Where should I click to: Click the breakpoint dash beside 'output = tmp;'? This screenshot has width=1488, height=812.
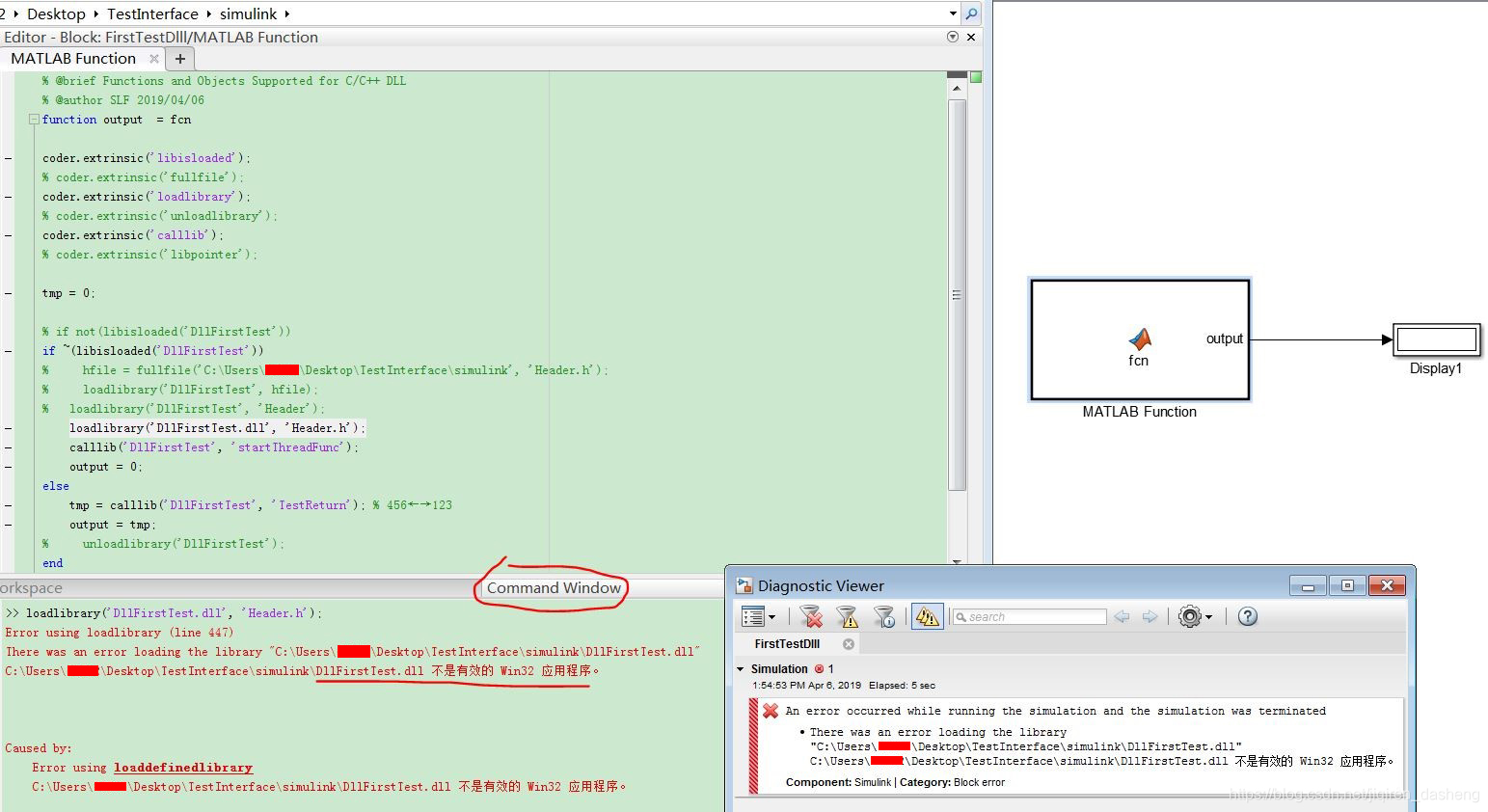8,525
